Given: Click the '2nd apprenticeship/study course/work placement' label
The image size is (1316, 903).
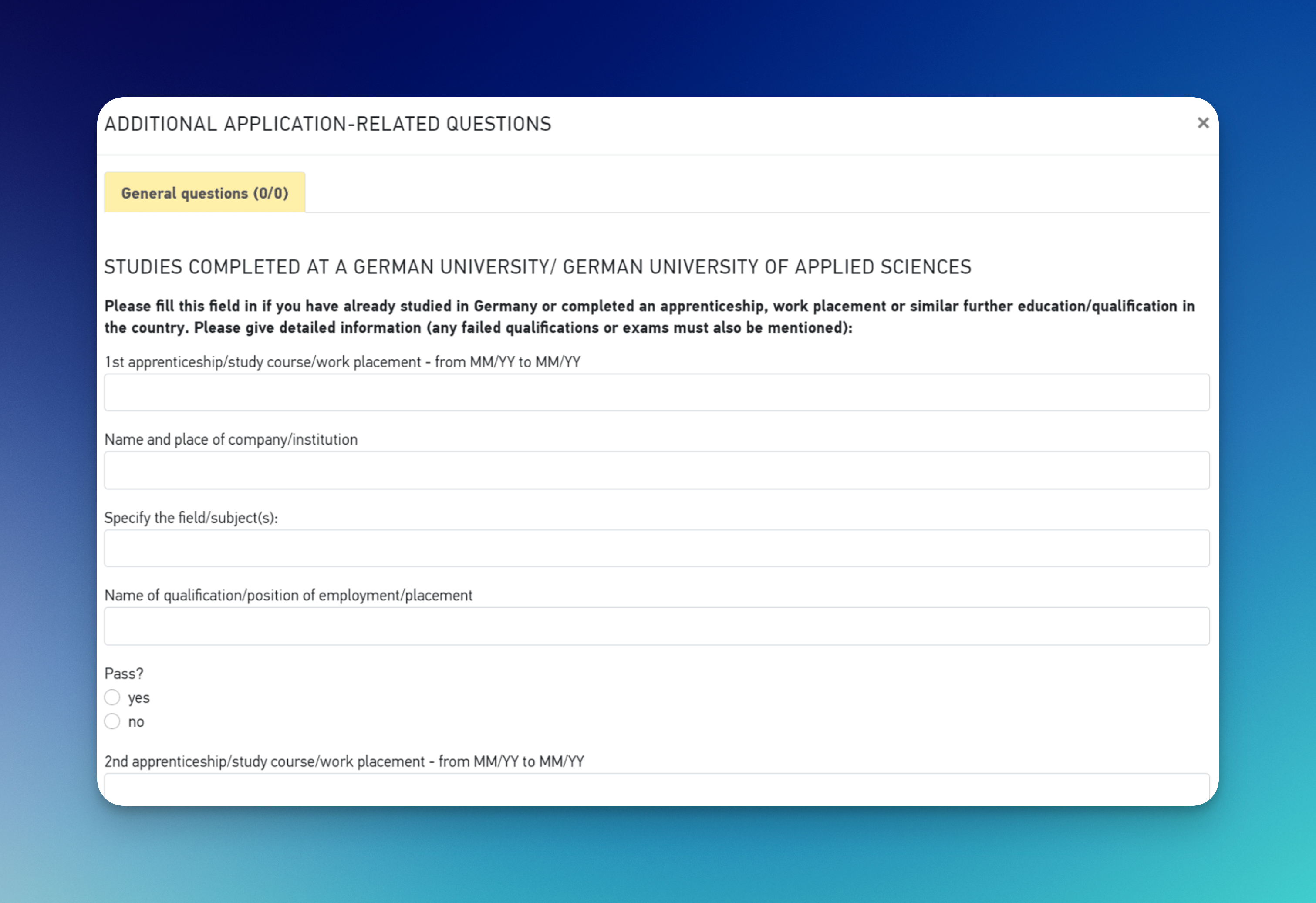Looking at the screenshot, I should tap(344, 761).
